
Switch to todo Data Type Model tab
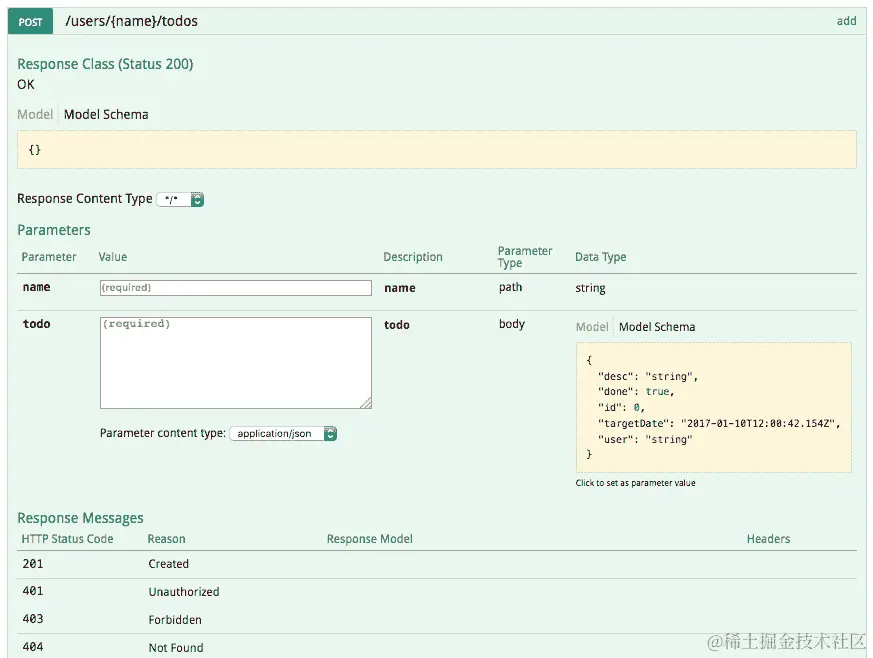(x=592, y=327)
